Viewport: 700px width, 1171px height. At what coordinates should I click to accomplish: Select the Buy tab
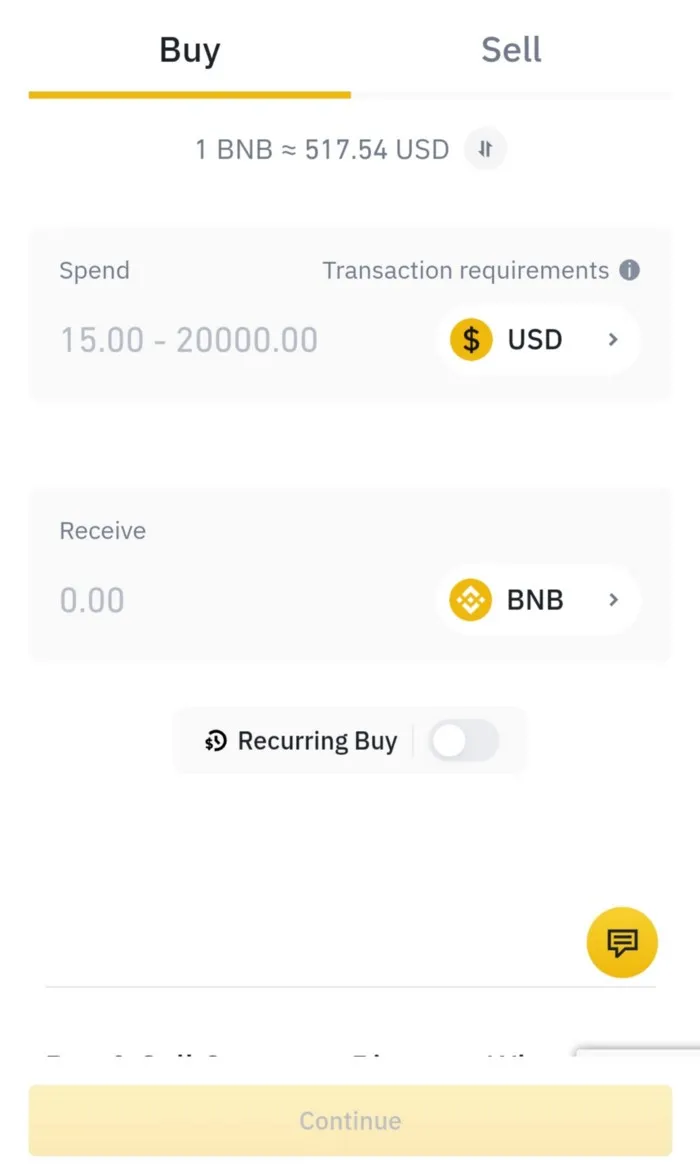tap(189, 49)
